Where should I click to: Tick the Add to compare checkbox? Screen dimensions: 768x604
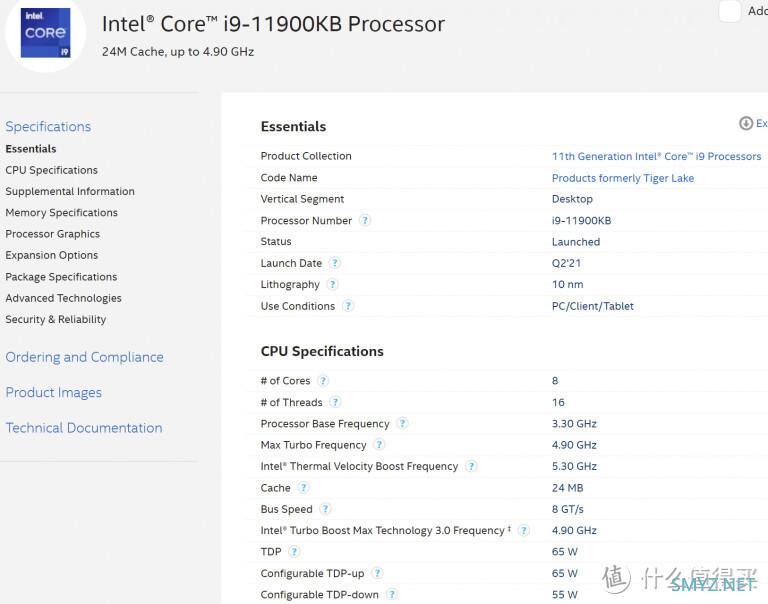coord(730,11)
